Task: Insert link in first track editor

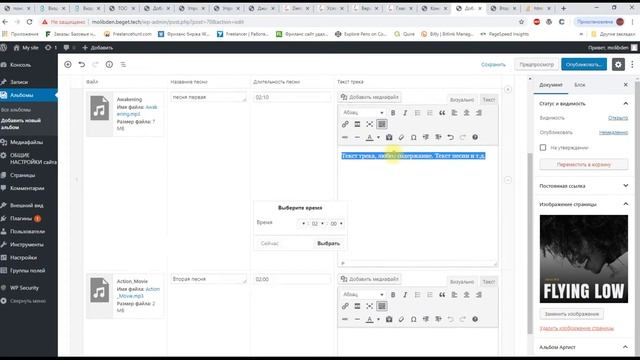Action: (x=345, y=124)
